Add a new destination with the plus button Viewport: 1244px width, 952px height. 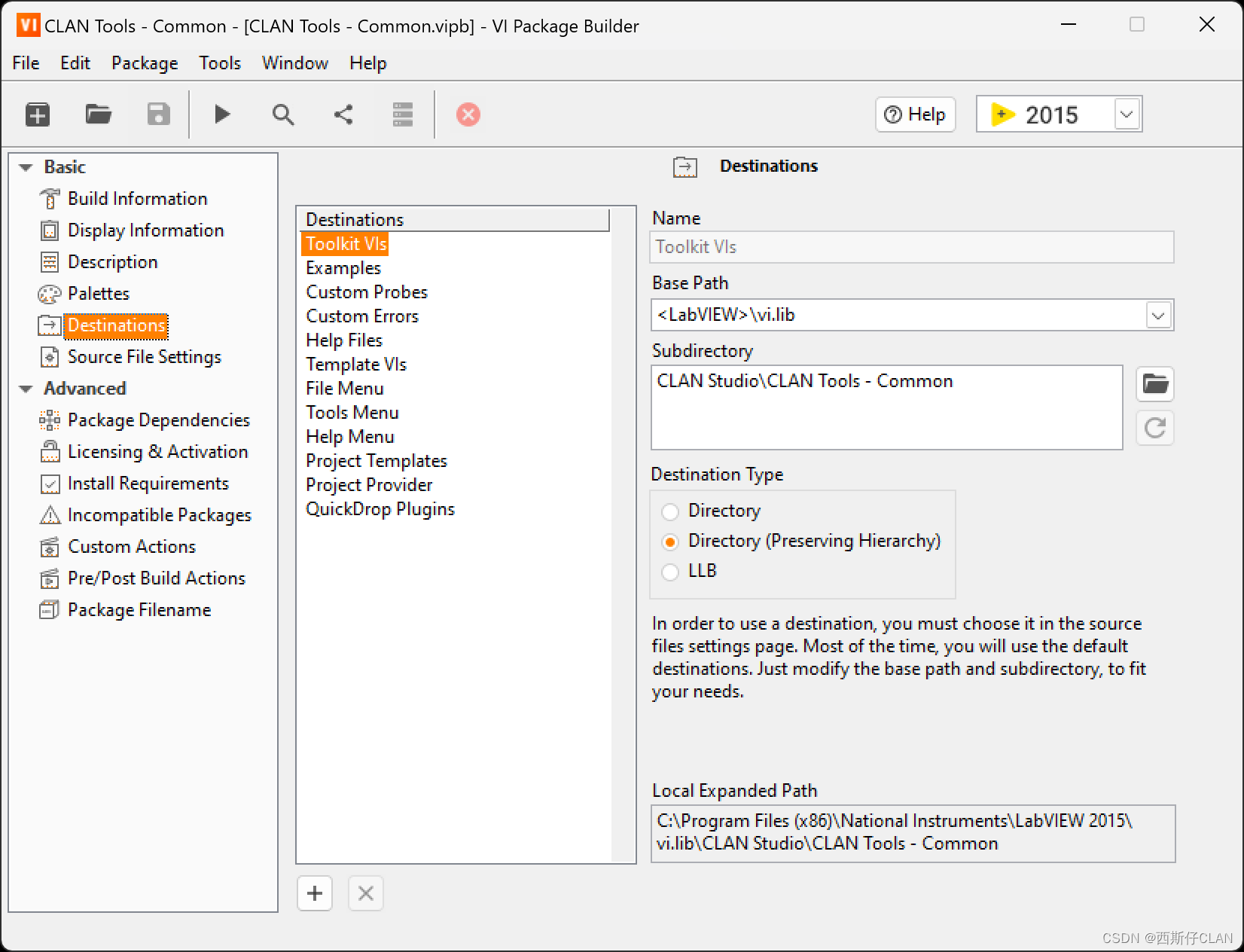tap(314, 893)
